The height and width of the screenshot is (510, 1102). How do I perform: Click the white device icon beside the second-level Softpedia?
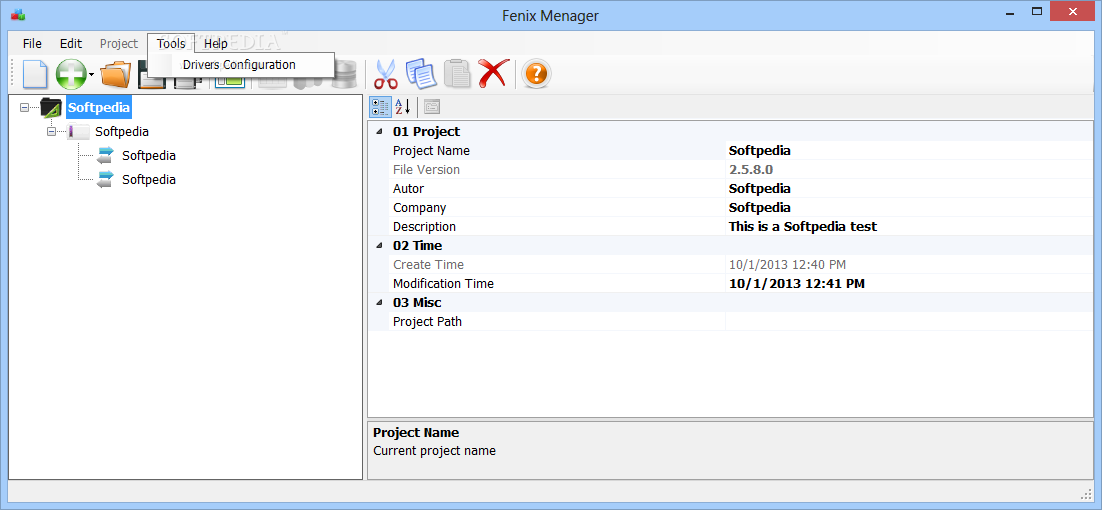[78, 131]
